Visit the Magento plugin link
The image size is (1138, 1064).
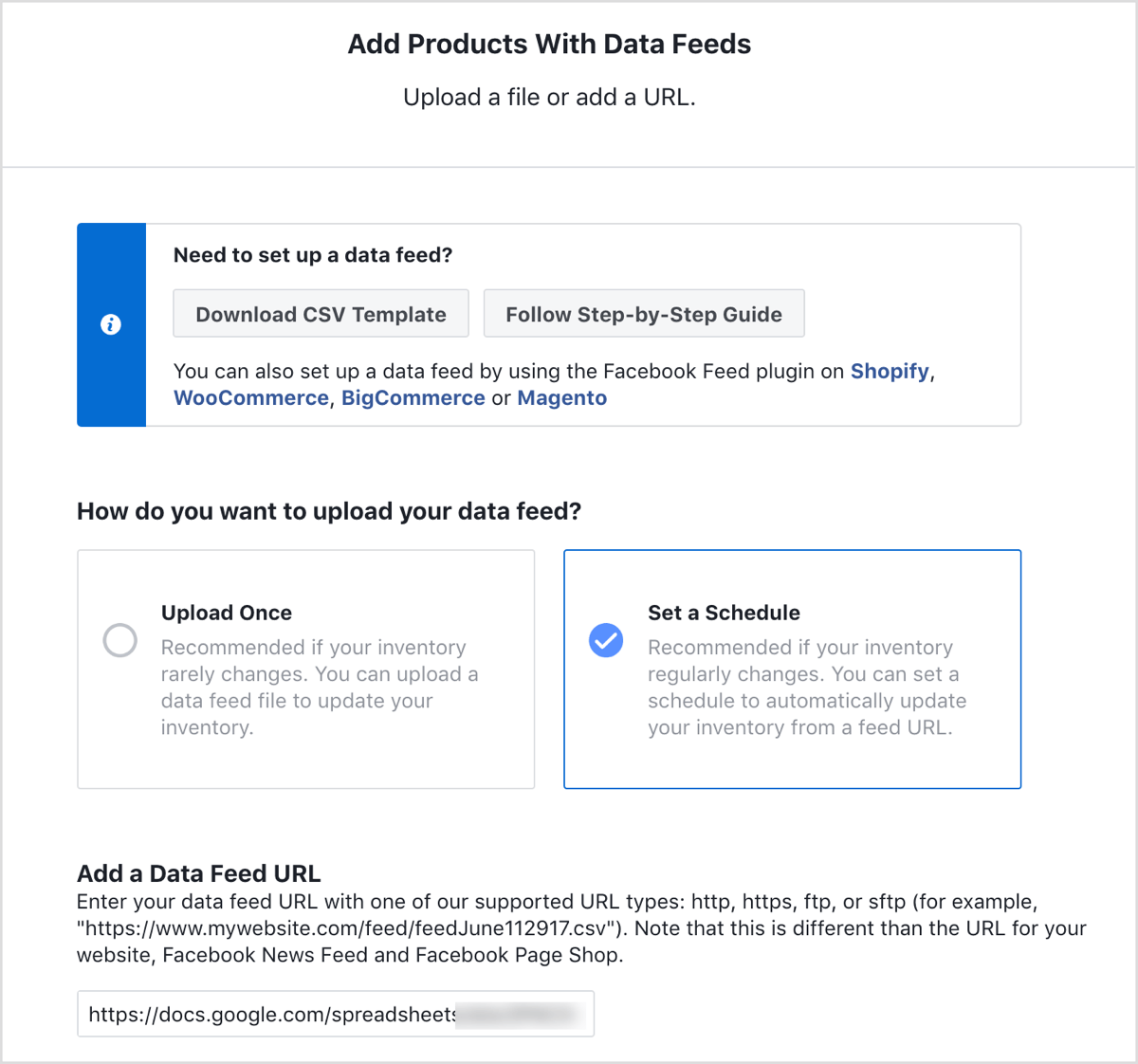562,397
